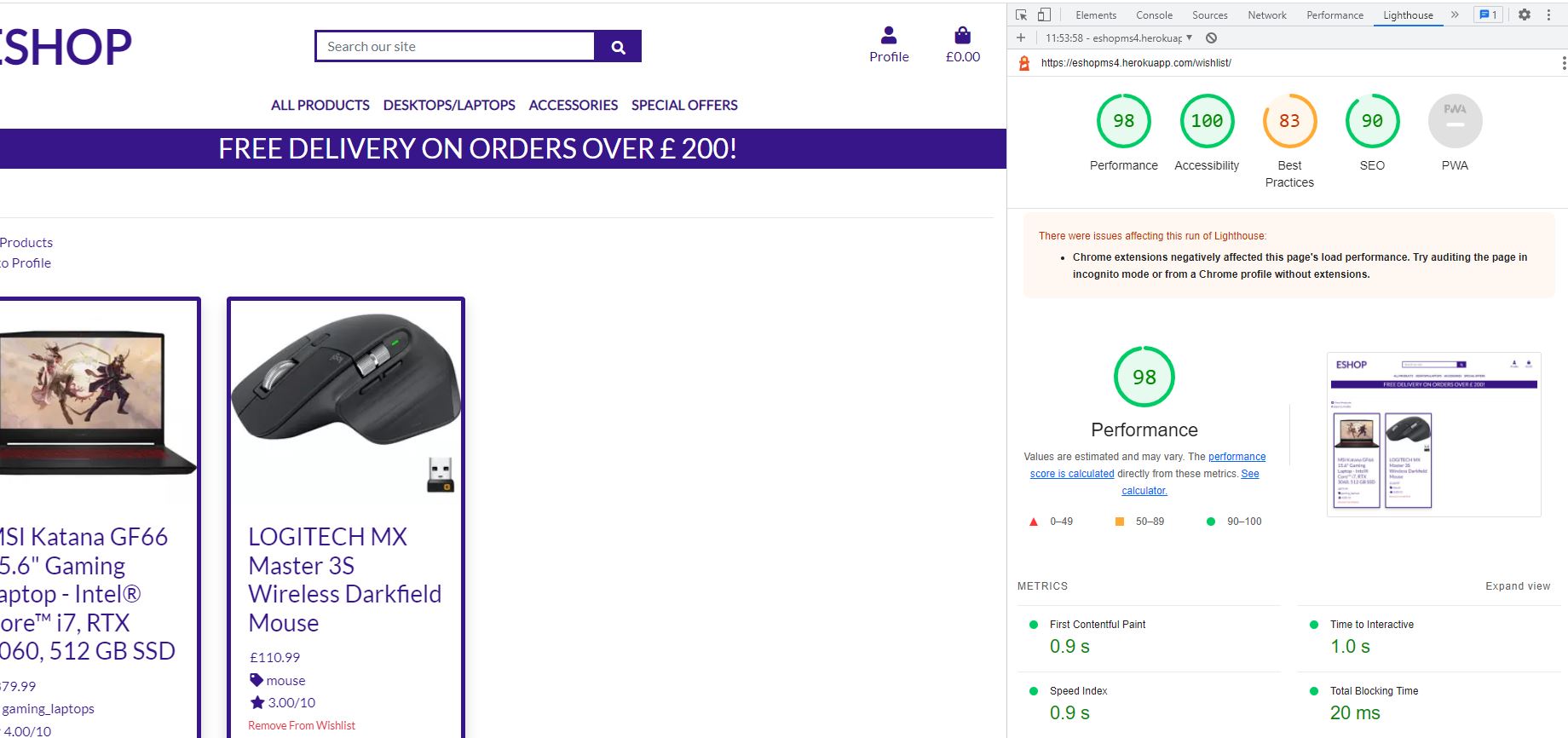Click Remove From Wishlist link
The width and height of the screenshot is (1568, 738).
pyautogui.click(x=302, y=726)
